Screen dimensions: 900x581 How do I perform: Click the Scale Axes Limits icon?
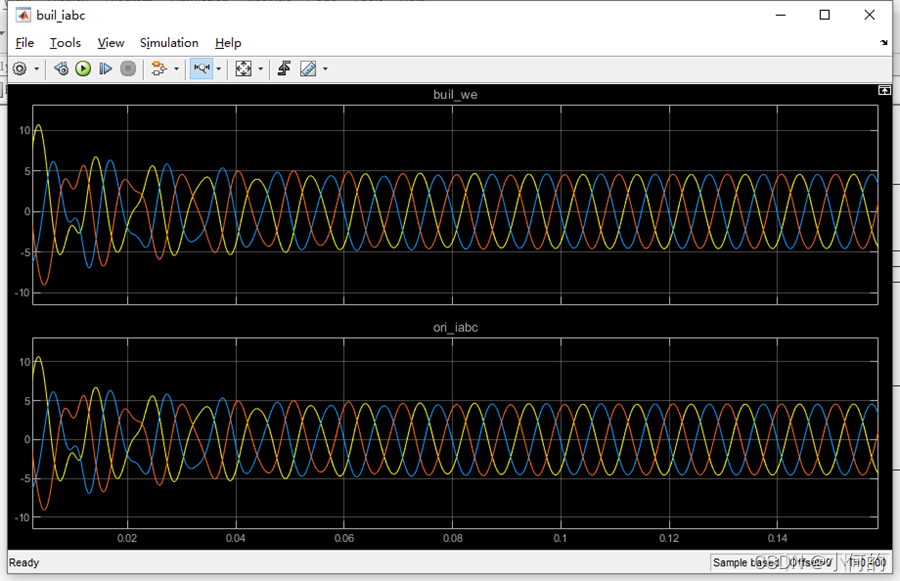[243, 69]
